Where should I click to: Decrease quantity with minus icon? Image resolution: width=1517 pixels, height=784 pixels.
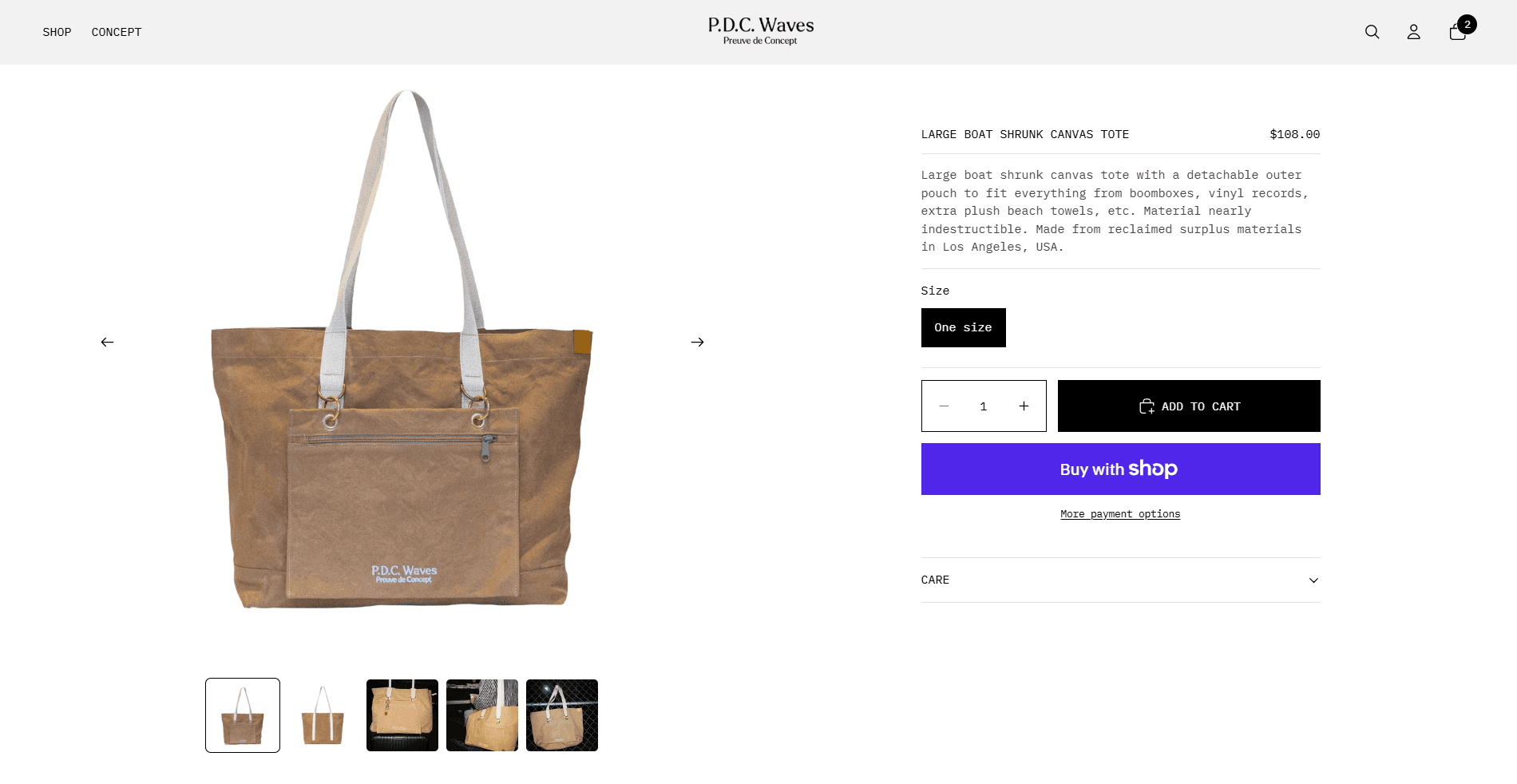(x=944, y=406)
